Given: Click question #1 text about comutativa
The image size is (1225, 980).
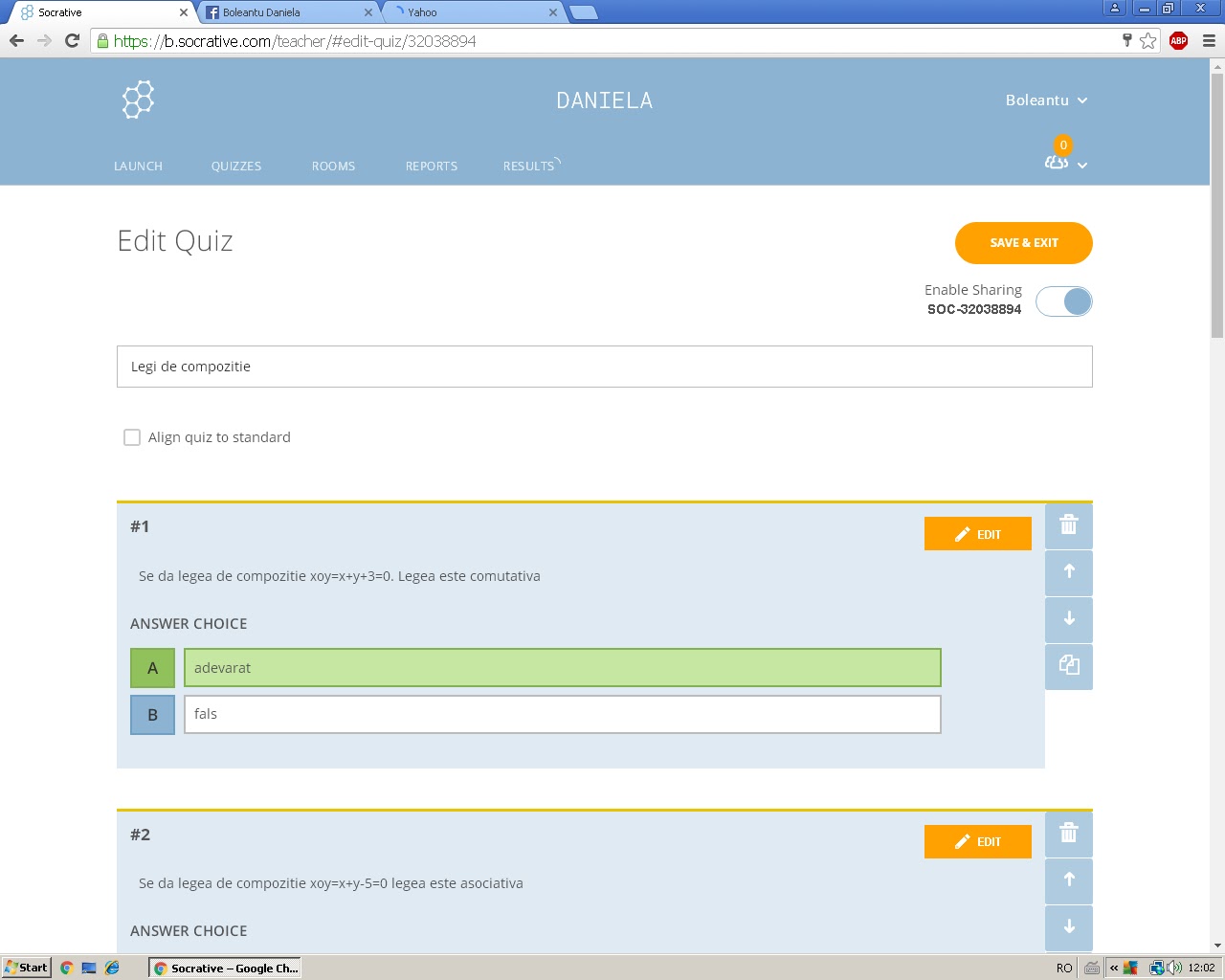Looking at the screenshot, I should [340, 576].
